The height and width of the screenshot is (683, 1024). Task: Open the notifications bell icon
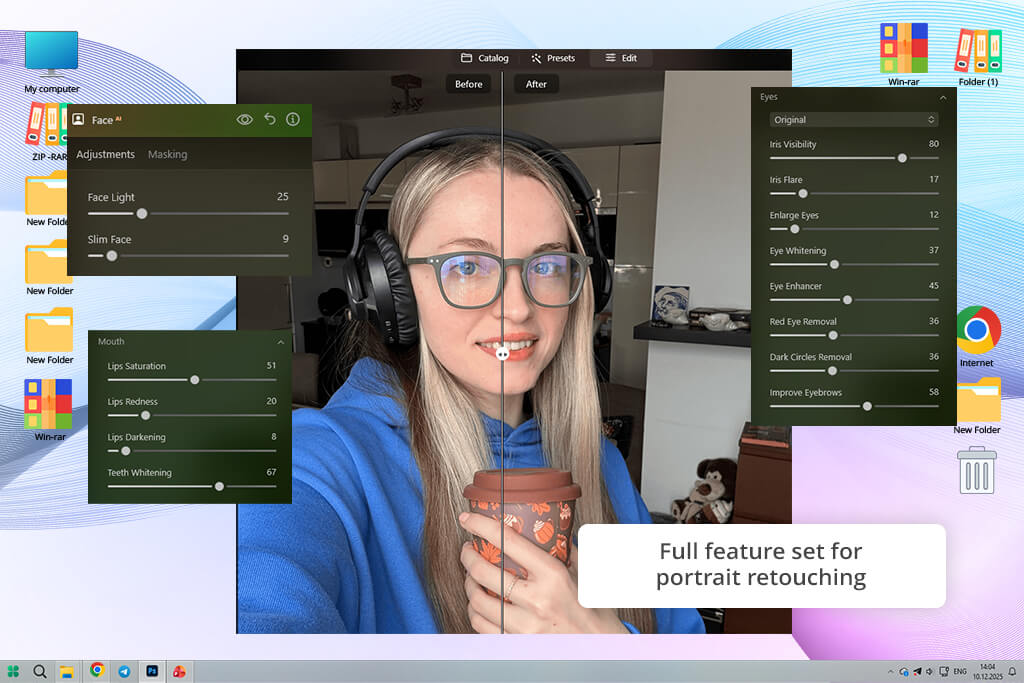point(1012,672)
